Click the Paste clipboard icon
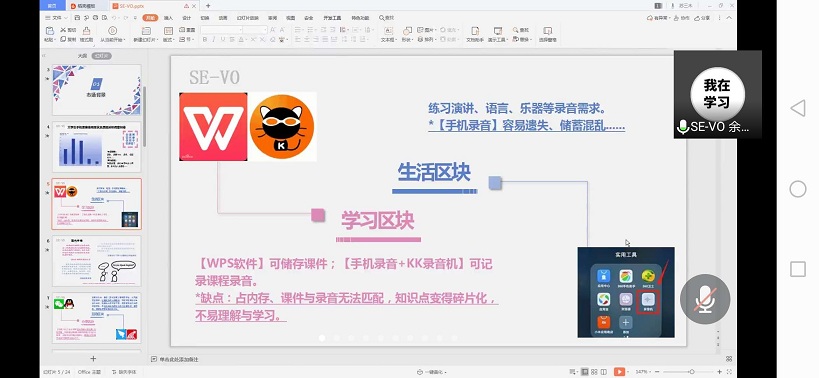 50,31
